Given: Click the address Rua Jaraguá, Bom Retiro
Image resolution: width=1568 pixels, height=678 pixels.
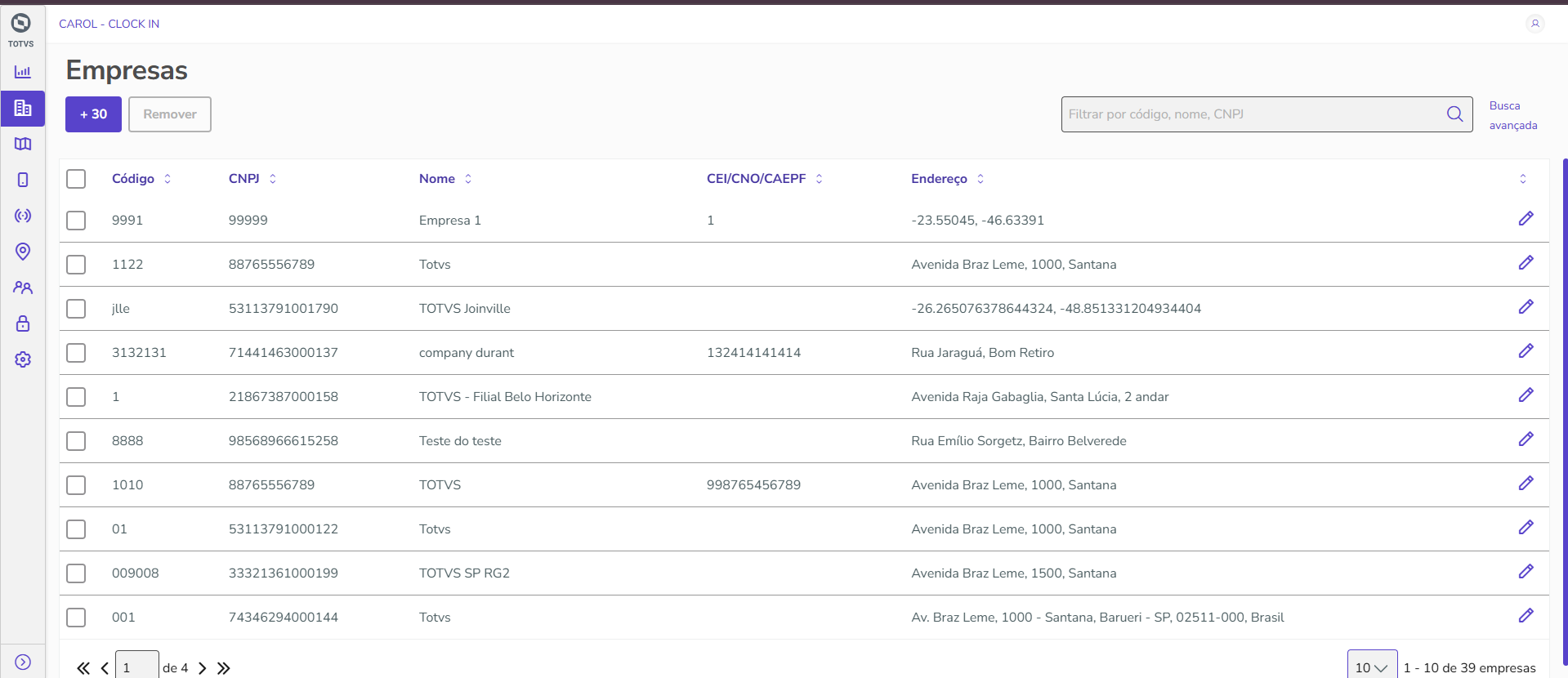Looking at the screenshot, I should 983,353.
